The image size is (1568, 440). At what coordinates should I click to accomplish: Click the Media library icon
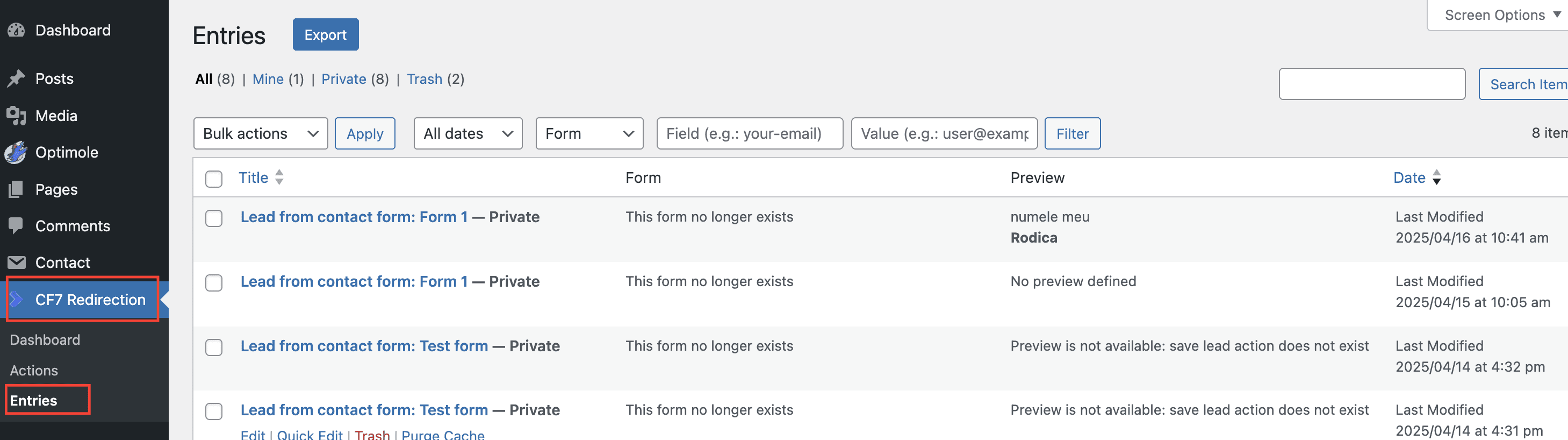point(17,116)
